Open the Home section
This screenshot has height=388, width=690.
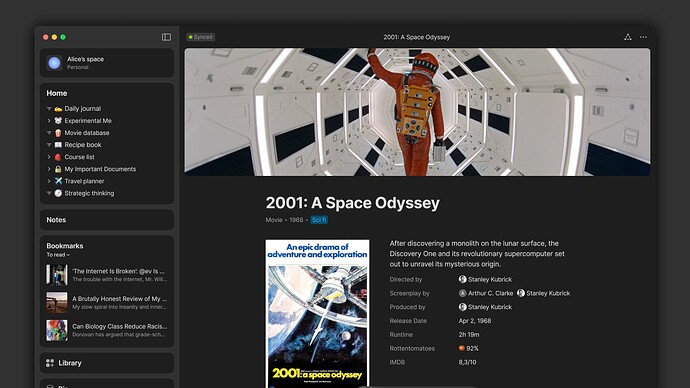pyautogui.click(x=57, y=93)
